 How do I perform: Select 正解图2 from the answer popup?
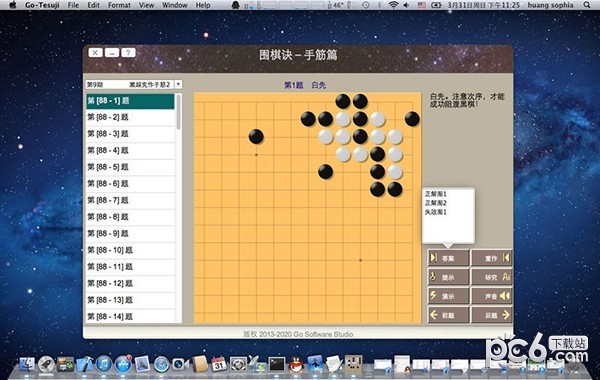tap(435, 203)
